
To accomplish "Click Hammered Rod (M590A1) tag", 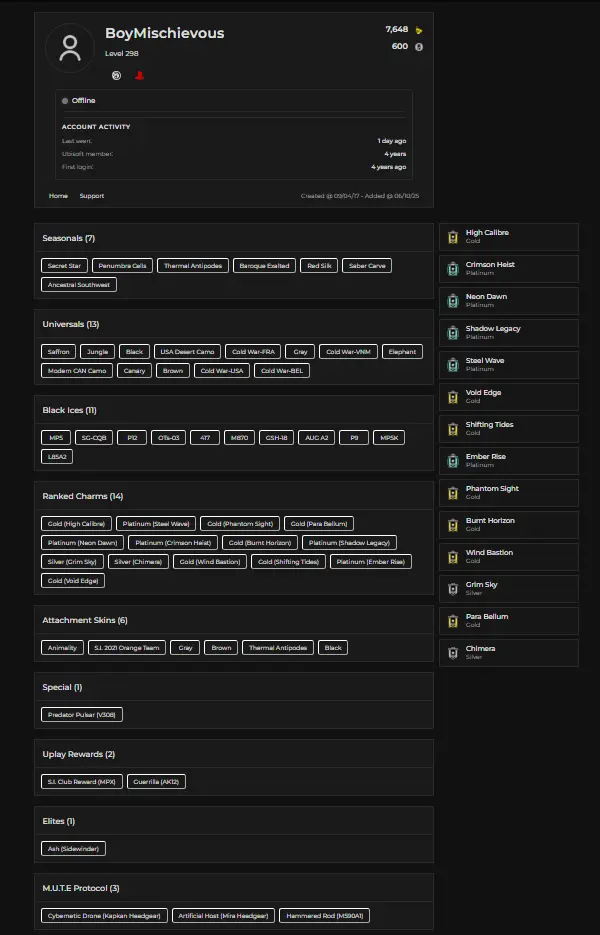I will [x=324, y=915].
